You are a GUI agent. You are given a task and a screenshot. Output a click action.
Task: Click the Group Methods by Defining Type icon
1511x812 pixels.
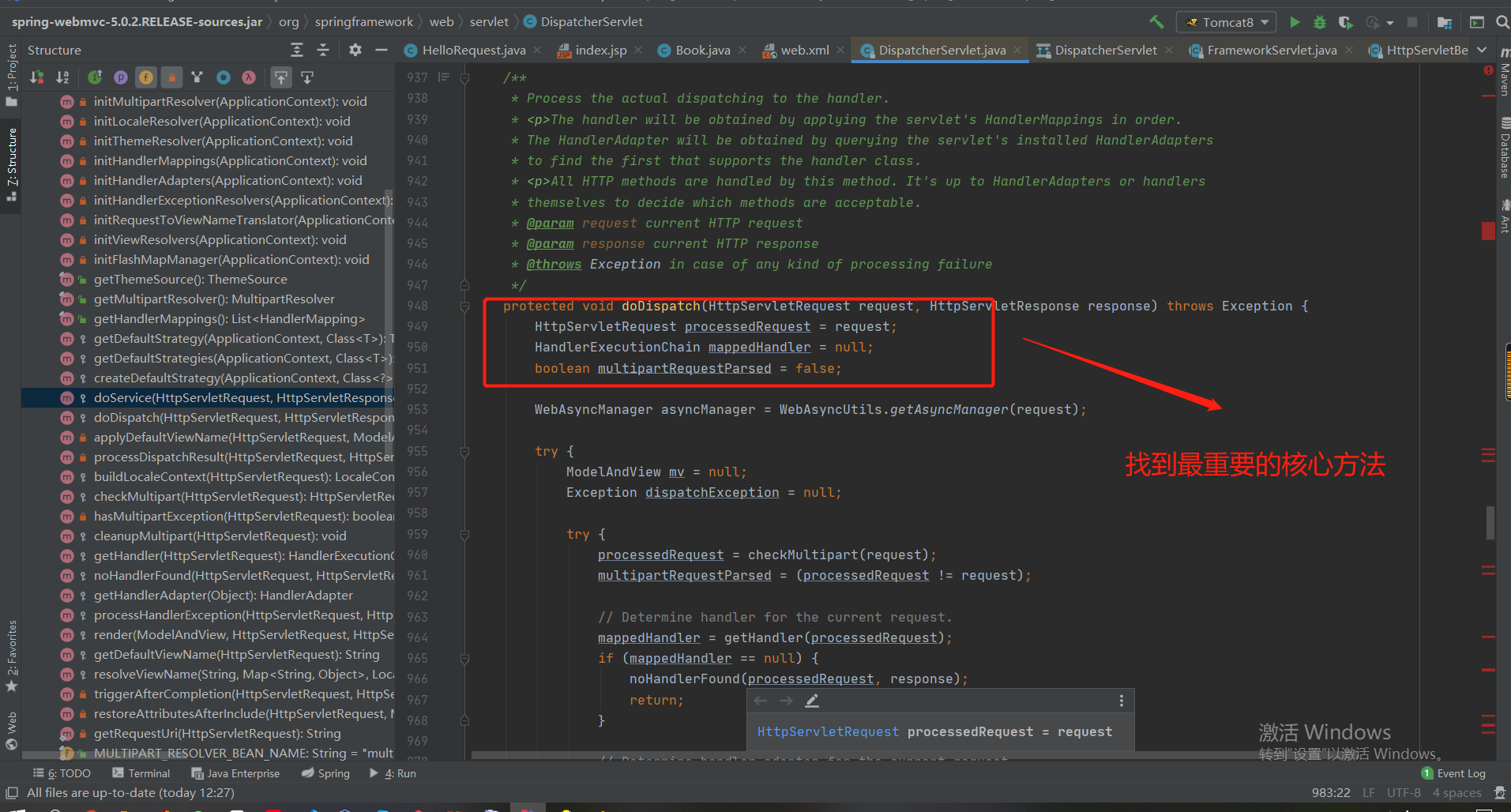197,77
